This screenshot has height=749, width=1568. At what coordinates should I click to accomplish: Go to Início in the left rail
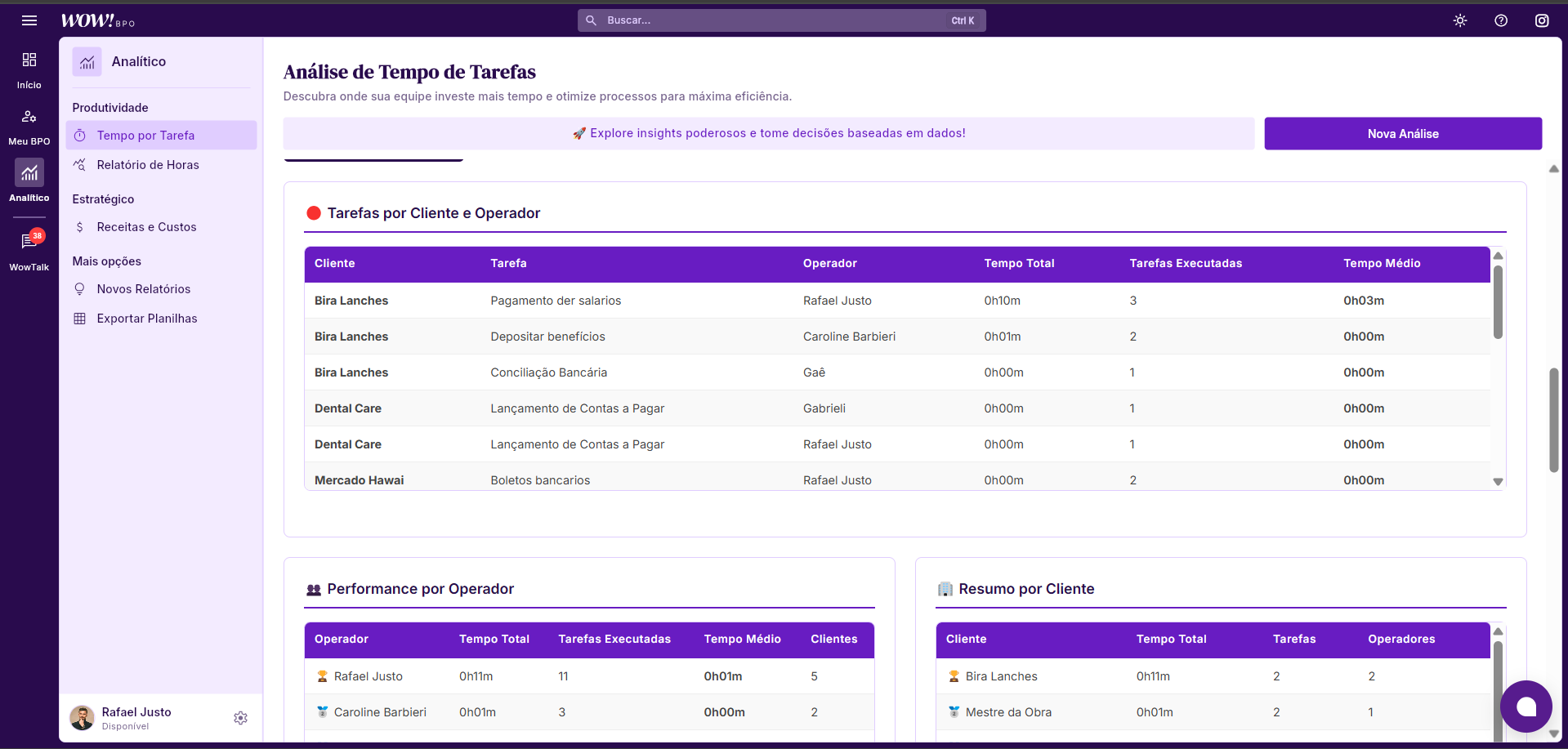pos(29,69)
